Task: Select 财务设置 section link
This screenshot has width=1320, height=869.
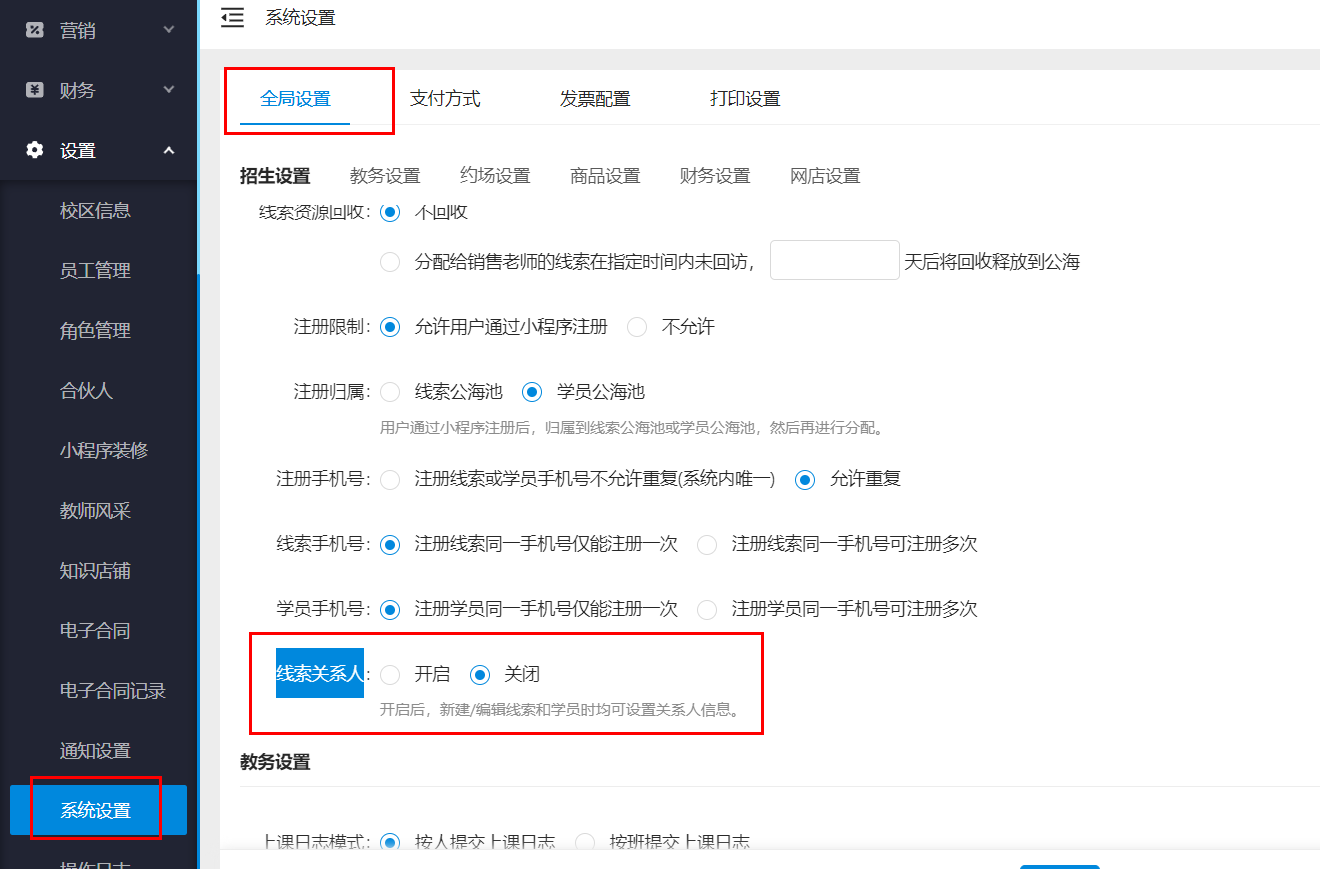Action: tap(715, 175)
